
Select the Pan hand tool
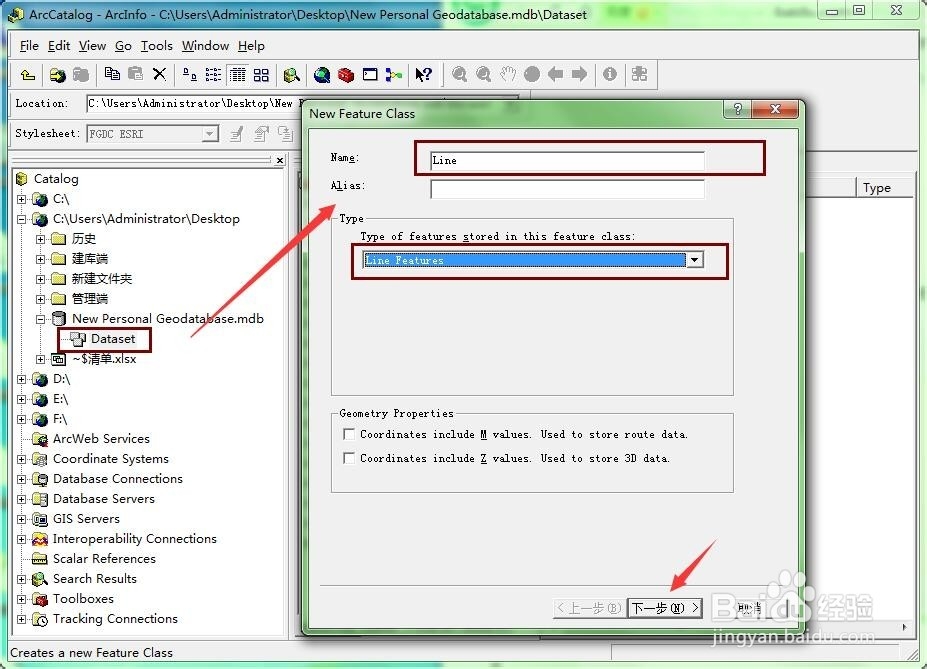[x=508, y=74]
